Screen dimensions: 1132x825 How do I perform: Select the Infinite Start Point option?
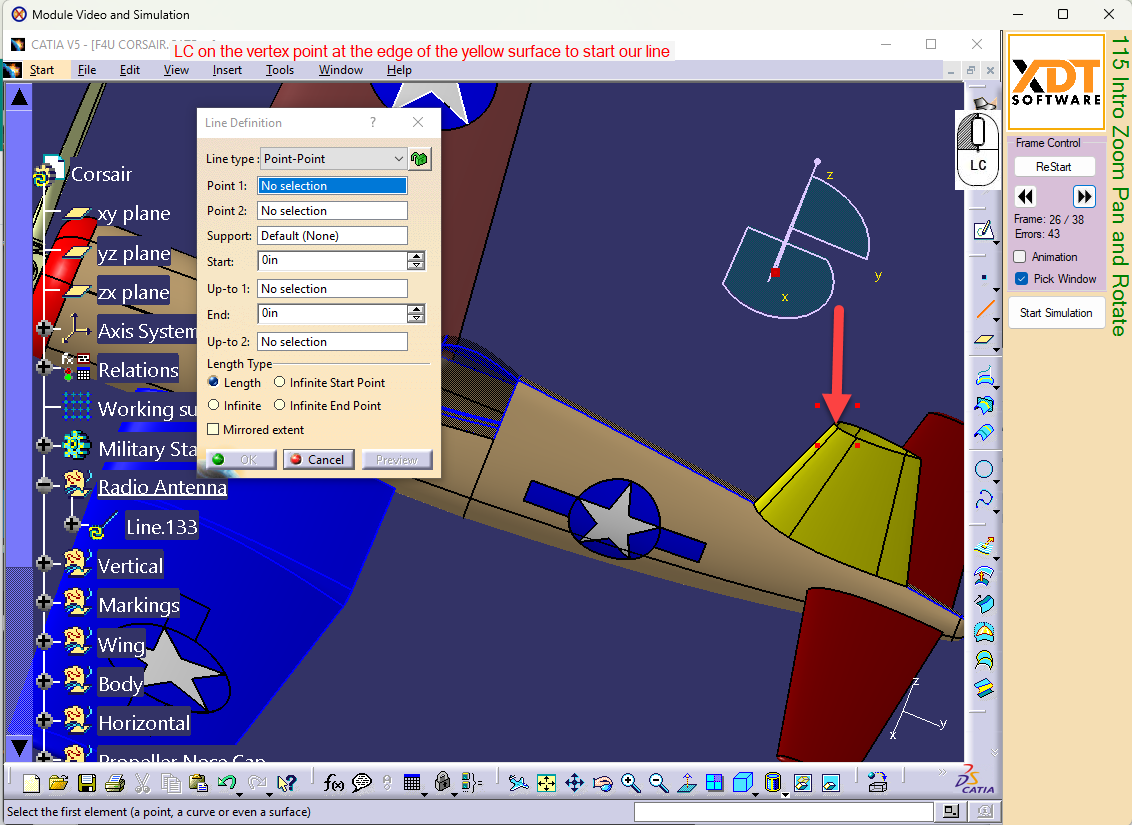coord(279,382)
